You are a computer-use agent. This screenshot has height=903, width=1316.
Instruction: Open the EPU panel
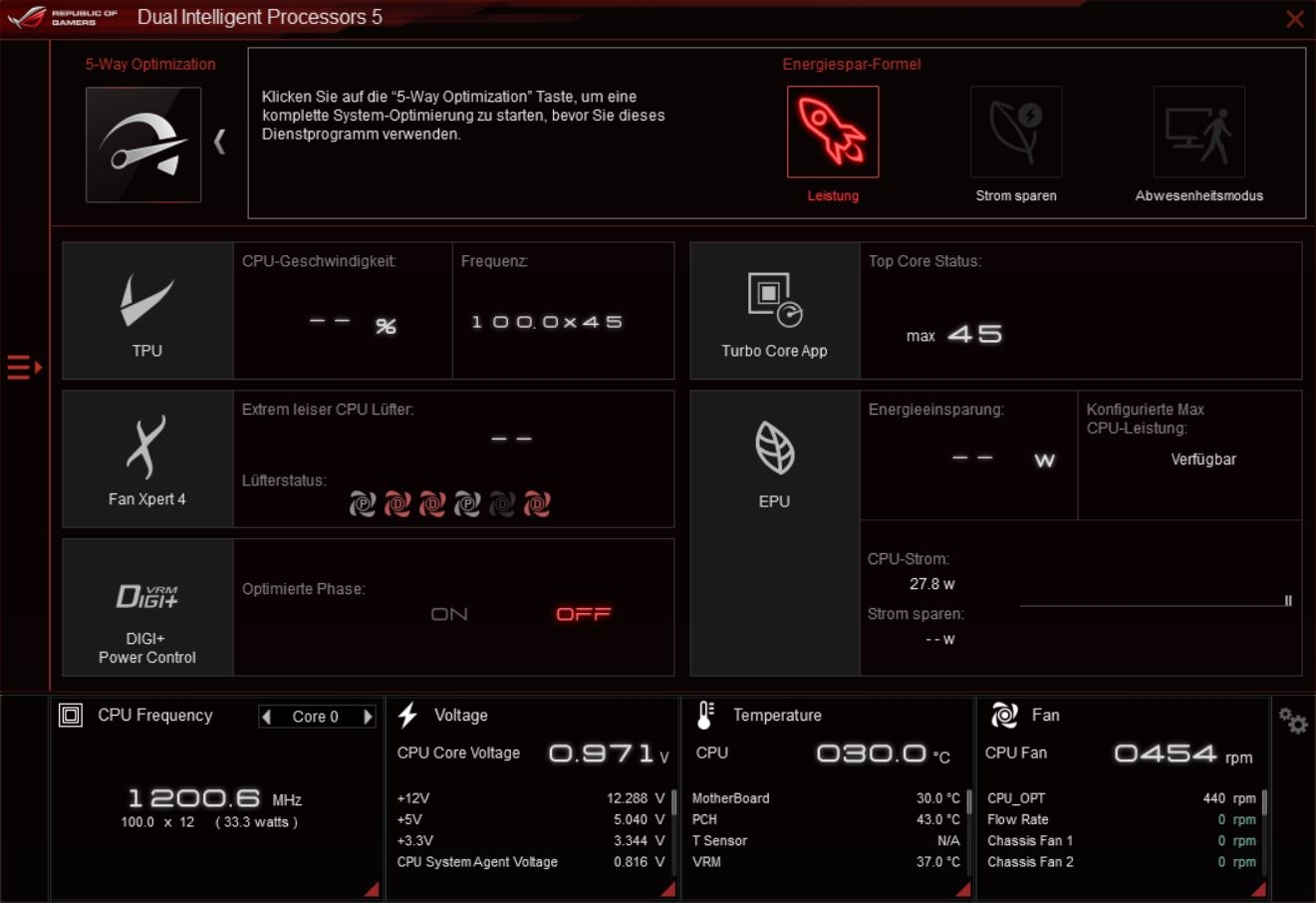[x=775, y=533]
